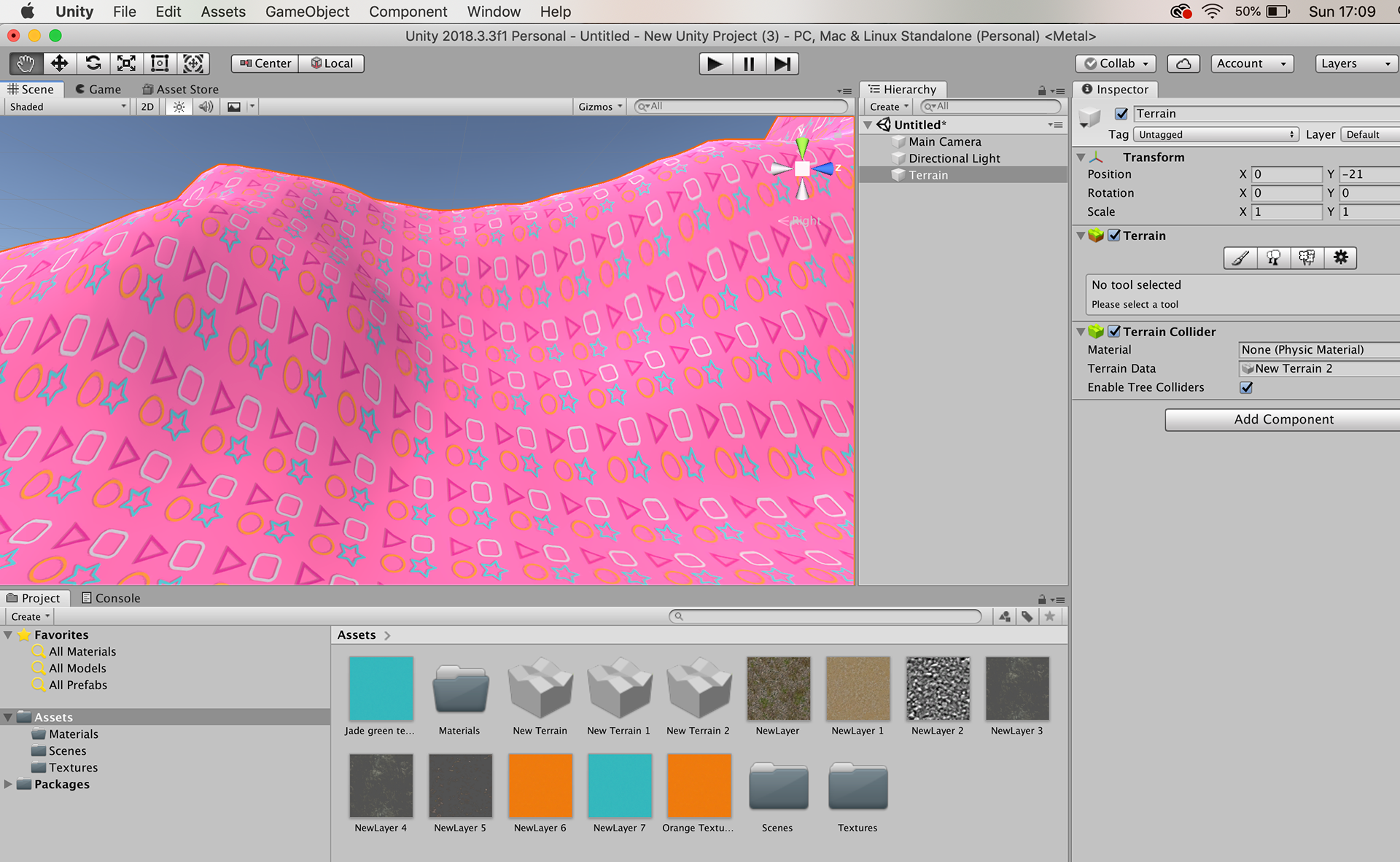This screenshot has width=1400, height=862.
Task: Click Search by Label tag icon
Action: [1027, 617]
